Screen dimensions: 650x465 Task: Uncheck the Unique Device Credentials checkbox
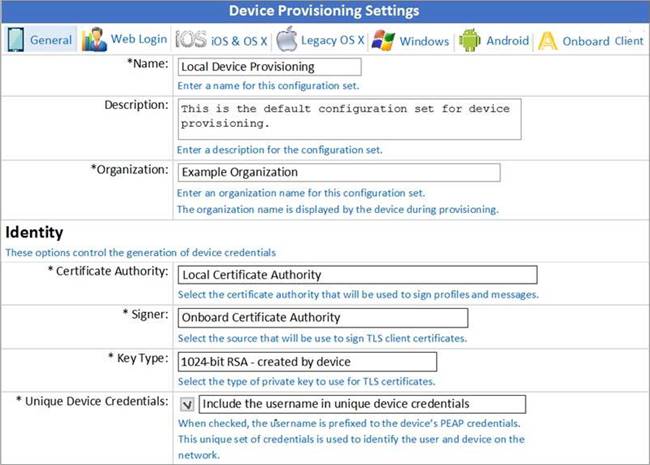187,405
